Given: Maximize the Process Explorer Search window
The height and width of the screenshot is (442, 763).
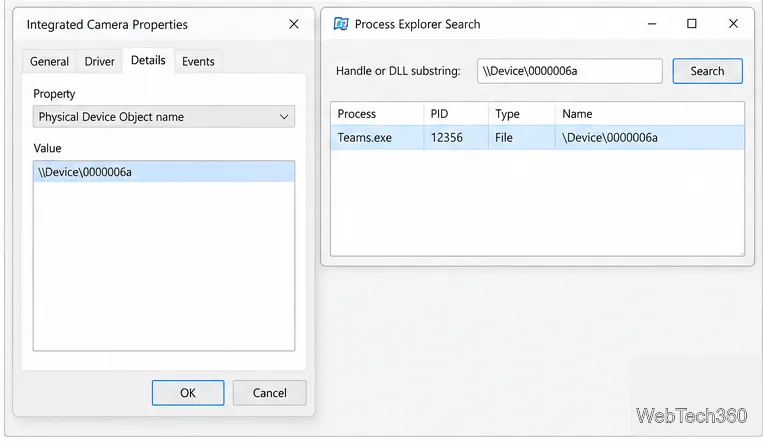Looking at the screenshot, I should pyautogui.click(x=691, y=23).
